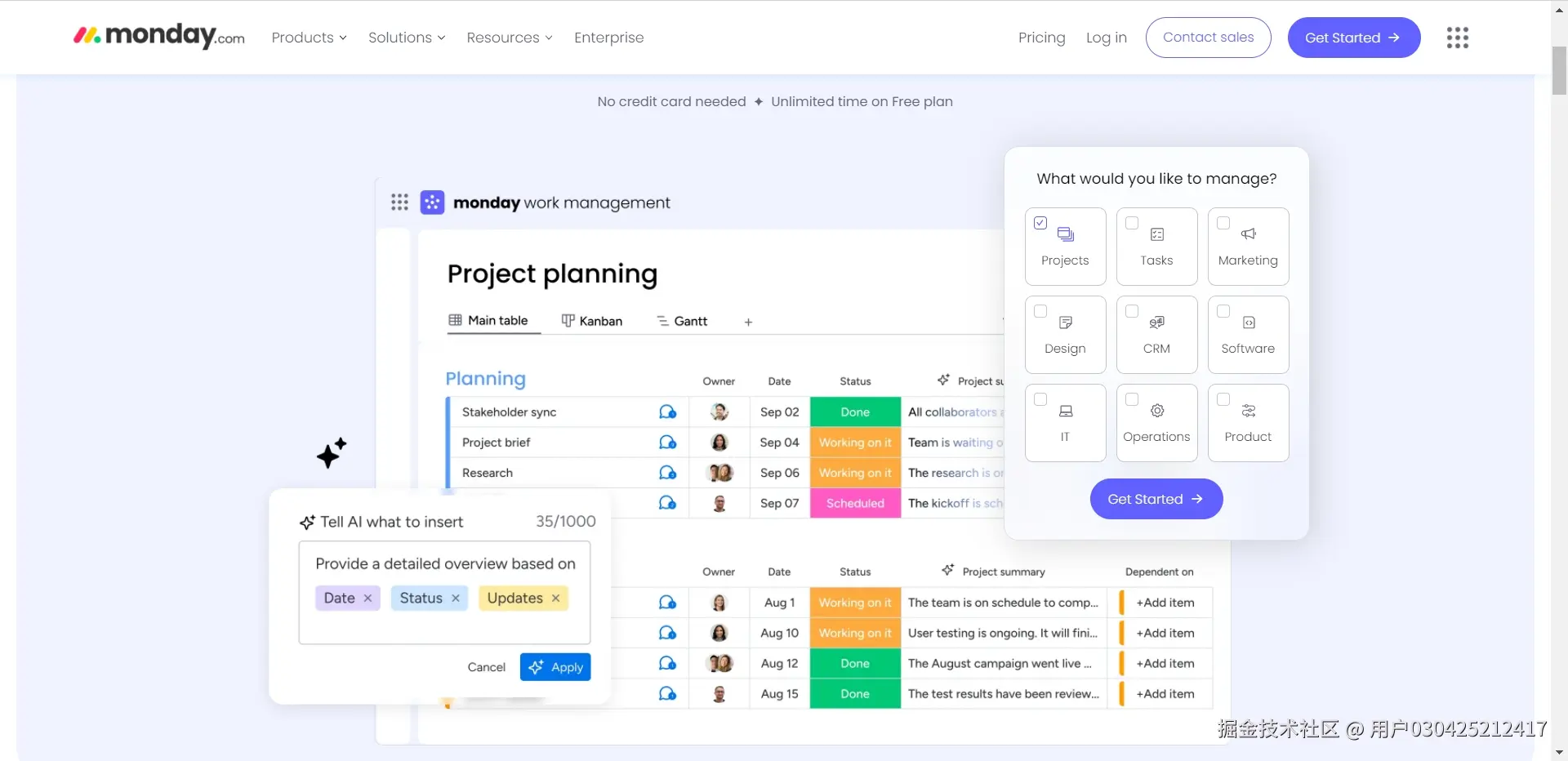Click the purple monday work management icon

point(432,202)
